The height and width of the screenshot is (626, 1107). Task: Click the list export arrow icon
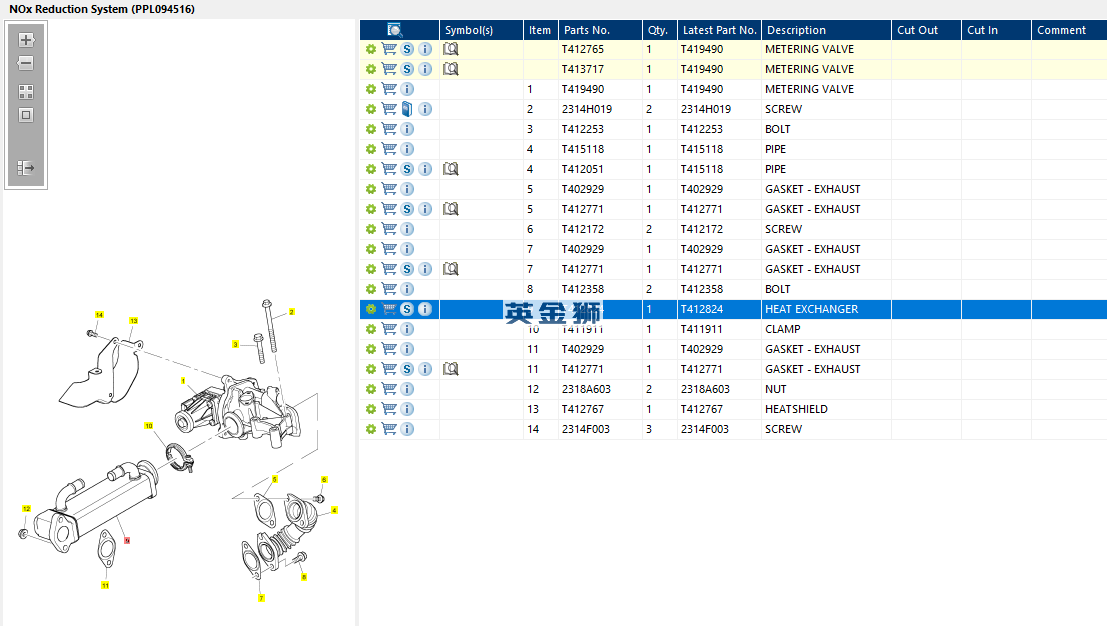coord(26,168)
